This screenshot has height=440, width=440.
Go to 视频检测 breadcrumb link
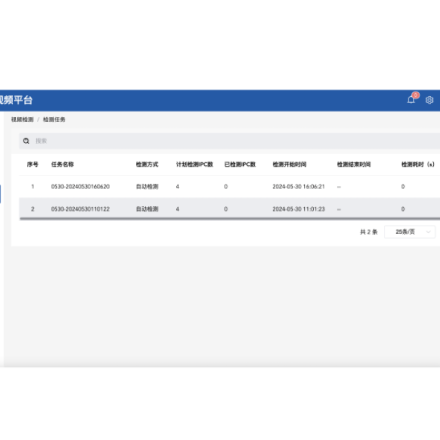(x=22, y=119)
